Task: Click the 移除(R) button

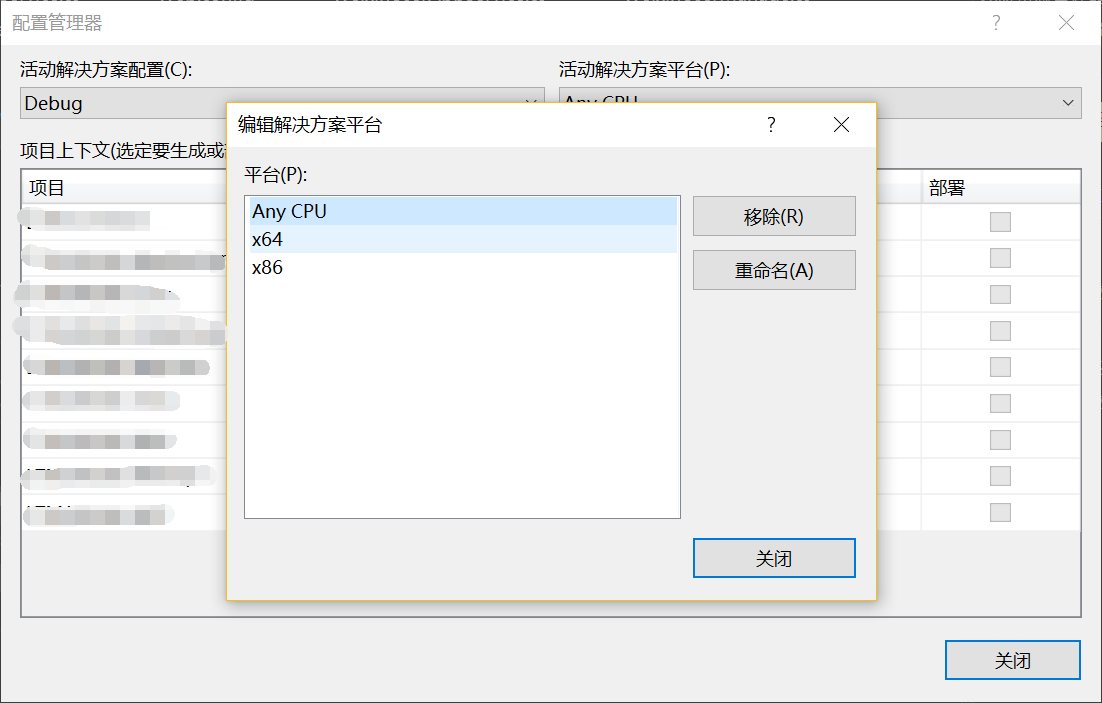Action: pos(774,216)
